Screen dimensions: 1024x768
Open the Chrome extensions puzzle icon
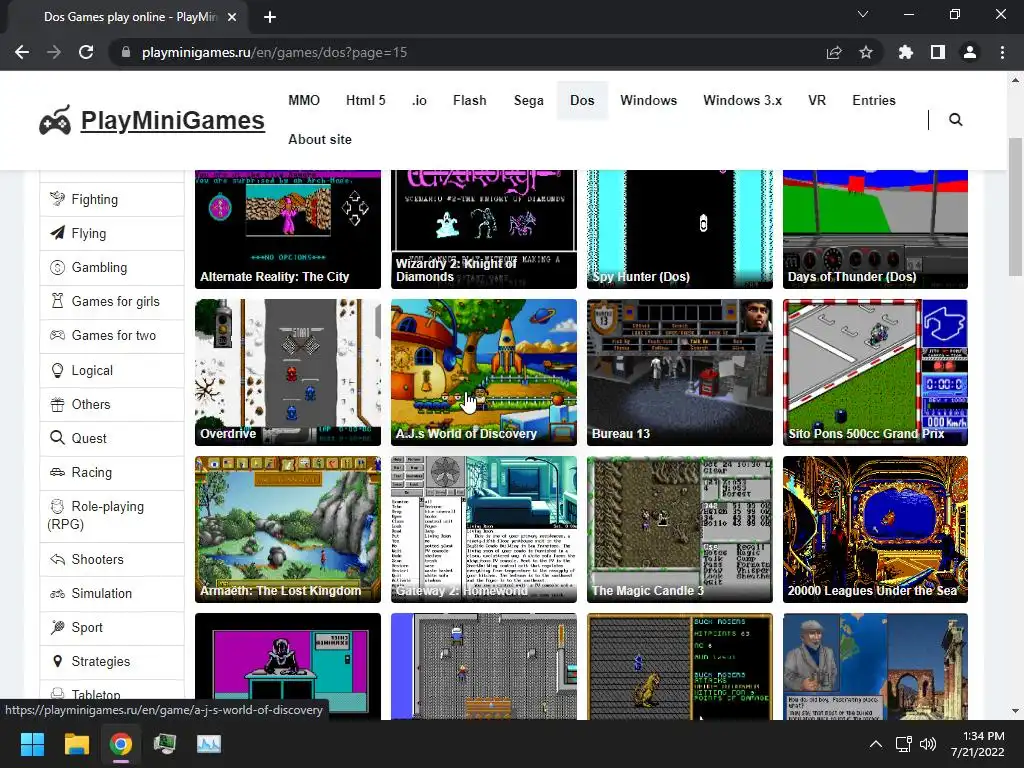pos(906,52)
